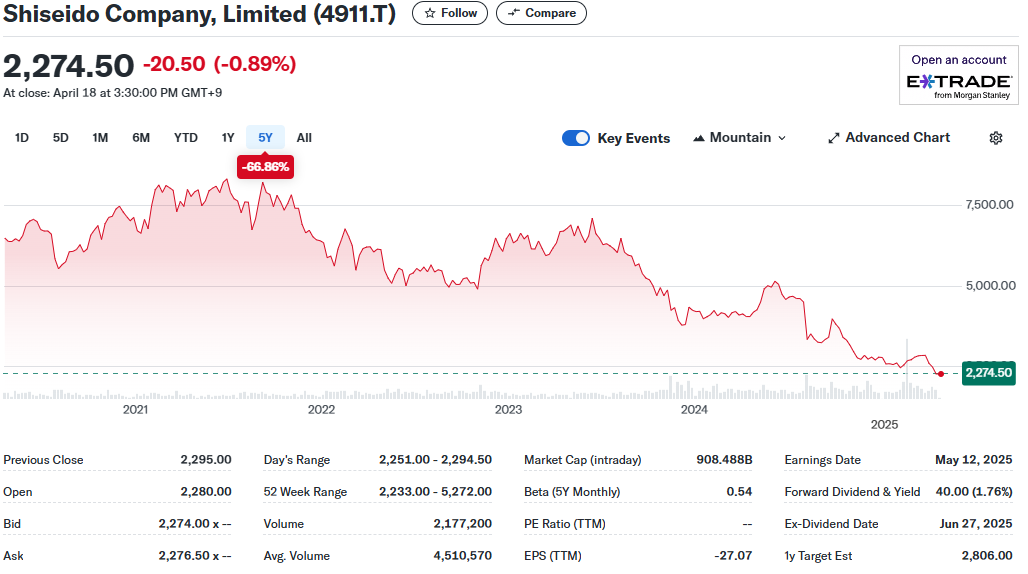This screenshot has width=1028, height=574.
Task: Click Ex-Dividend Date value Jun 27, 2025
Action: tap(976, 524)
